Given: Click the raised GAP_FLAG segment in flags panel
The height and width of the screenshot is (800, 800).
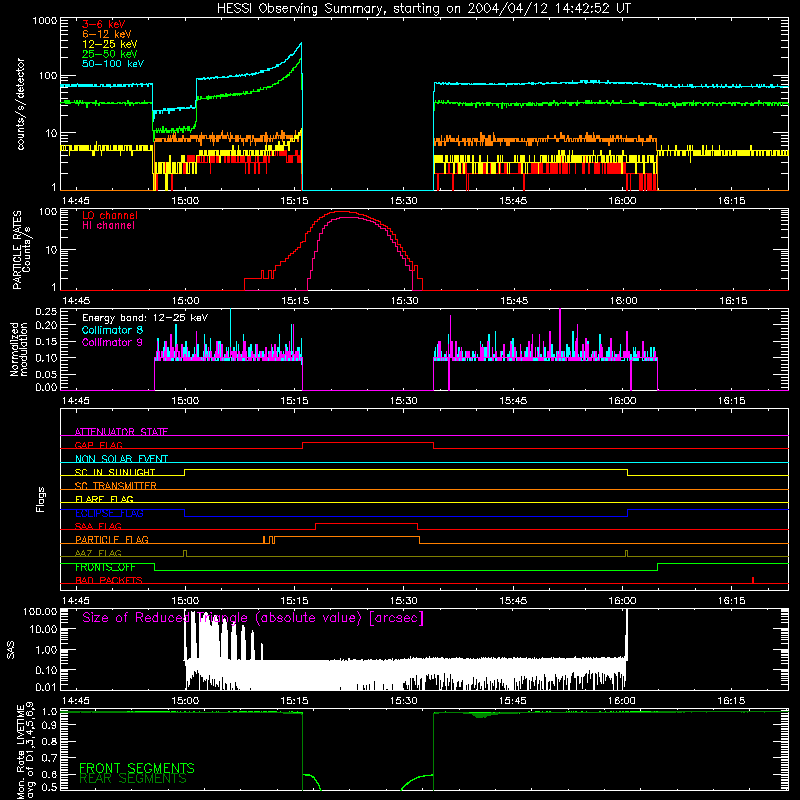Looking at the screenshot, I should tap(368, 443).
